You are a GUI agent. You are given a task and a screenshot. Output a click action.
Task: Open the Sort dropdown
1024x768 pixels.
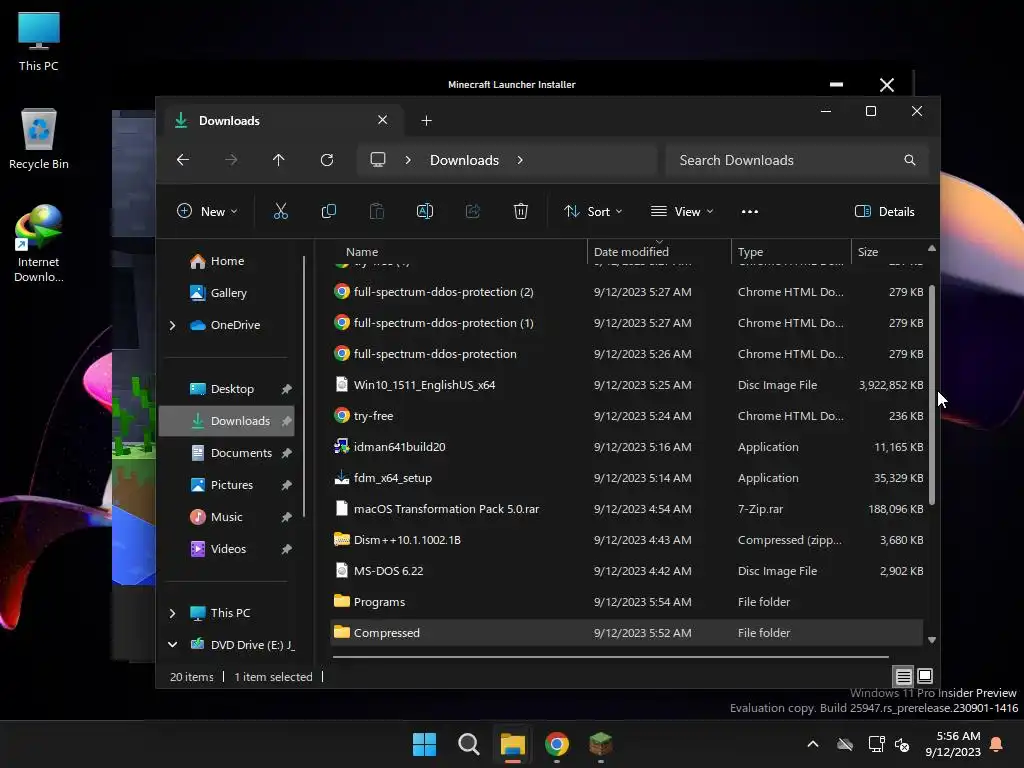pyautogui.click(x=593, y=211)
